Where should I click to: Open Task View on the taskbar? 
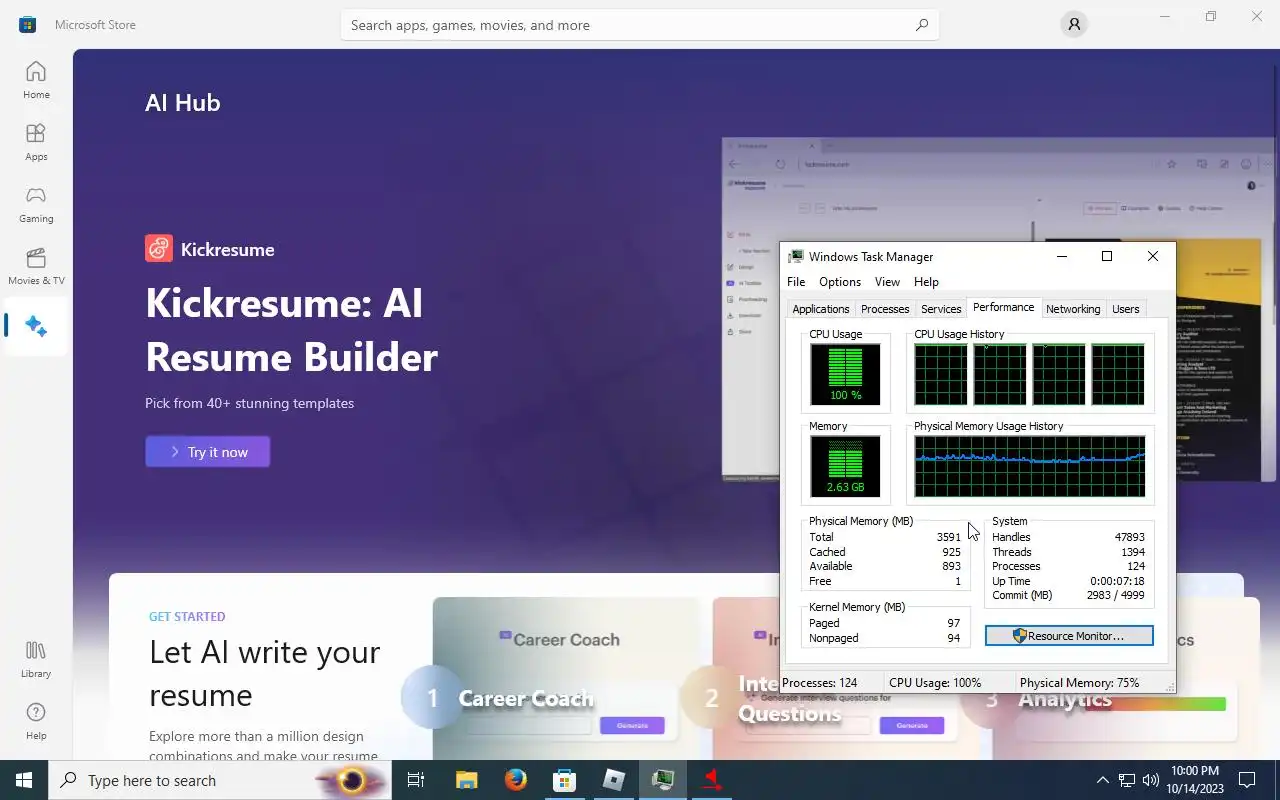pyautogui.click(x=416, y=780)
